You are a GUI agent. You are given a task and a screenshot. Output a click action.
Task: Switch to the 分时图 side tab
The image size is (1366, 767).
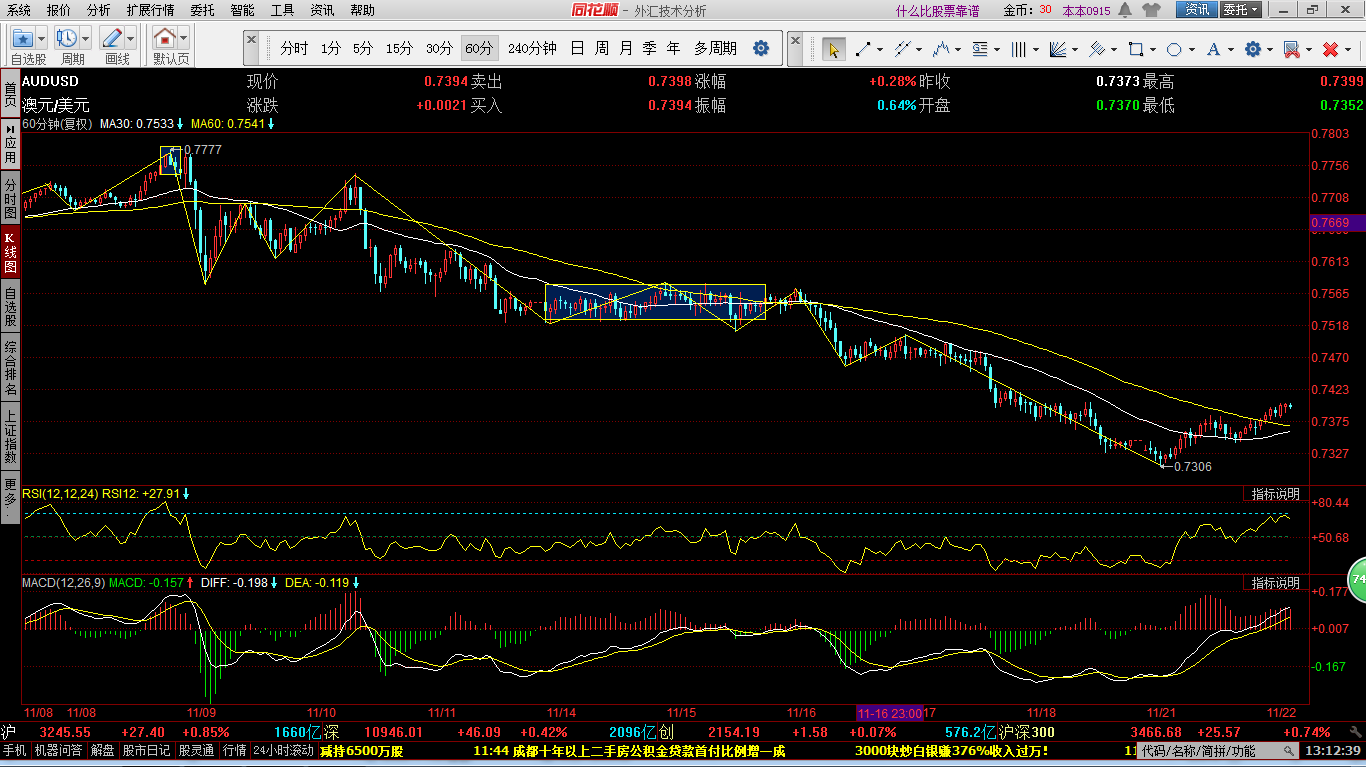click(10, 200)
